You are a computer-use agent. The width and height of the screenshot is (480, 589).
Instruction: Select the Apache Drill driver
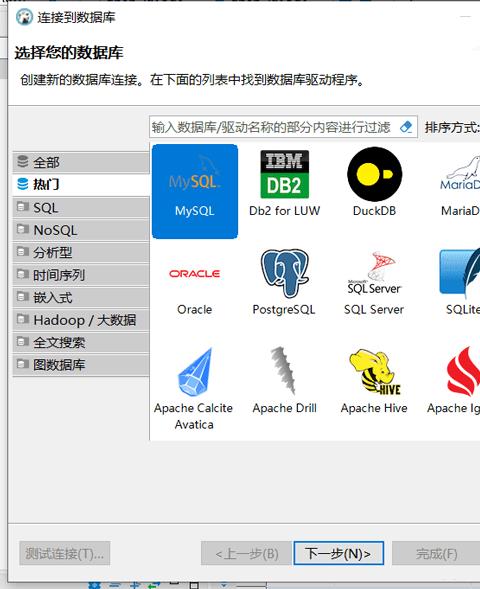click(x=284, y=381)
